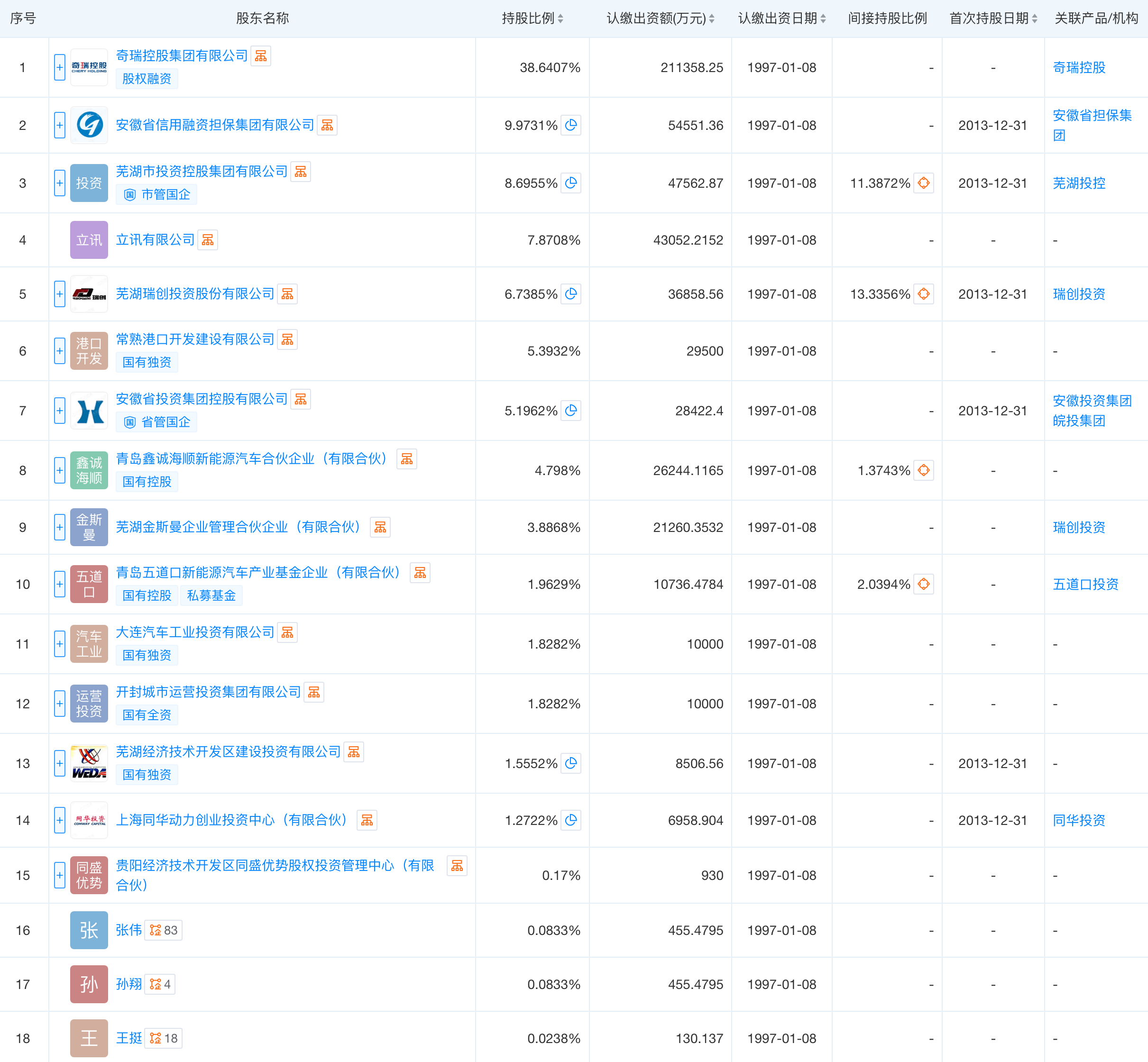Open 安徽省信用融资担保集团有限公司 link
The width and height of the screenshot is (1148, 1062).
215,125
